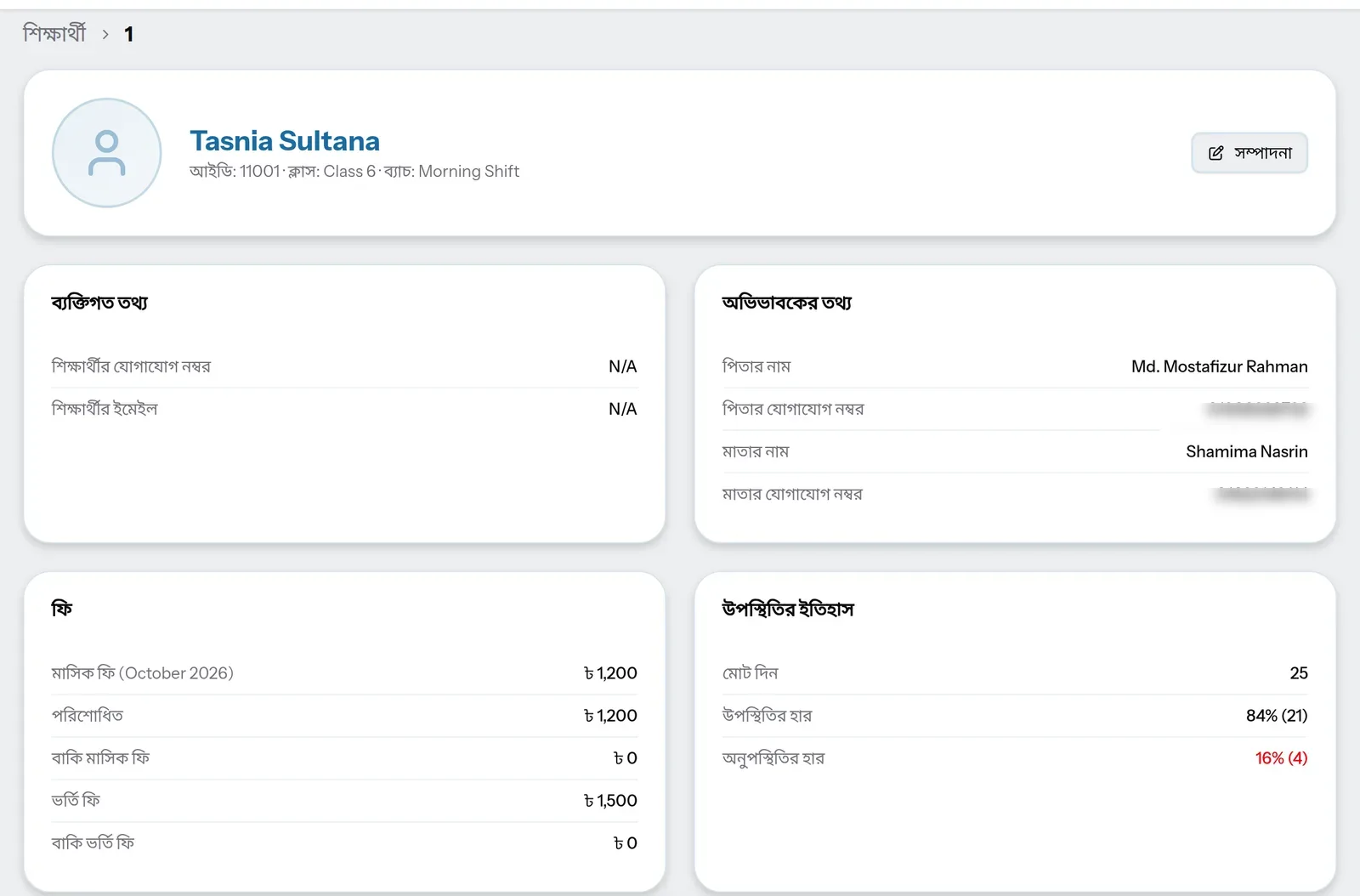This screenshot has height=896, width=1360.
Task: Click the মাতার নাম label
Action: 756,451
